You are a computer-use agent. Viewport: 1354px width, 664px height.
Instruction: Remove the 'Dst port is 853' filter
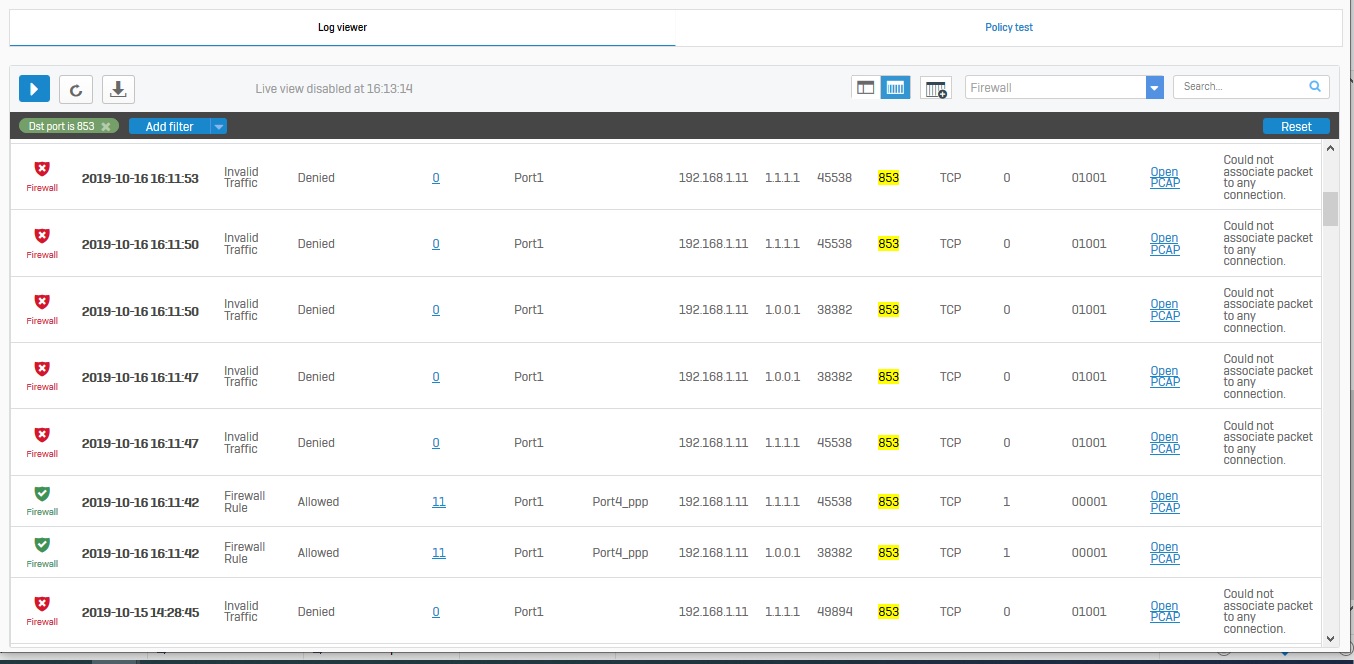click(x=106, y=127)
